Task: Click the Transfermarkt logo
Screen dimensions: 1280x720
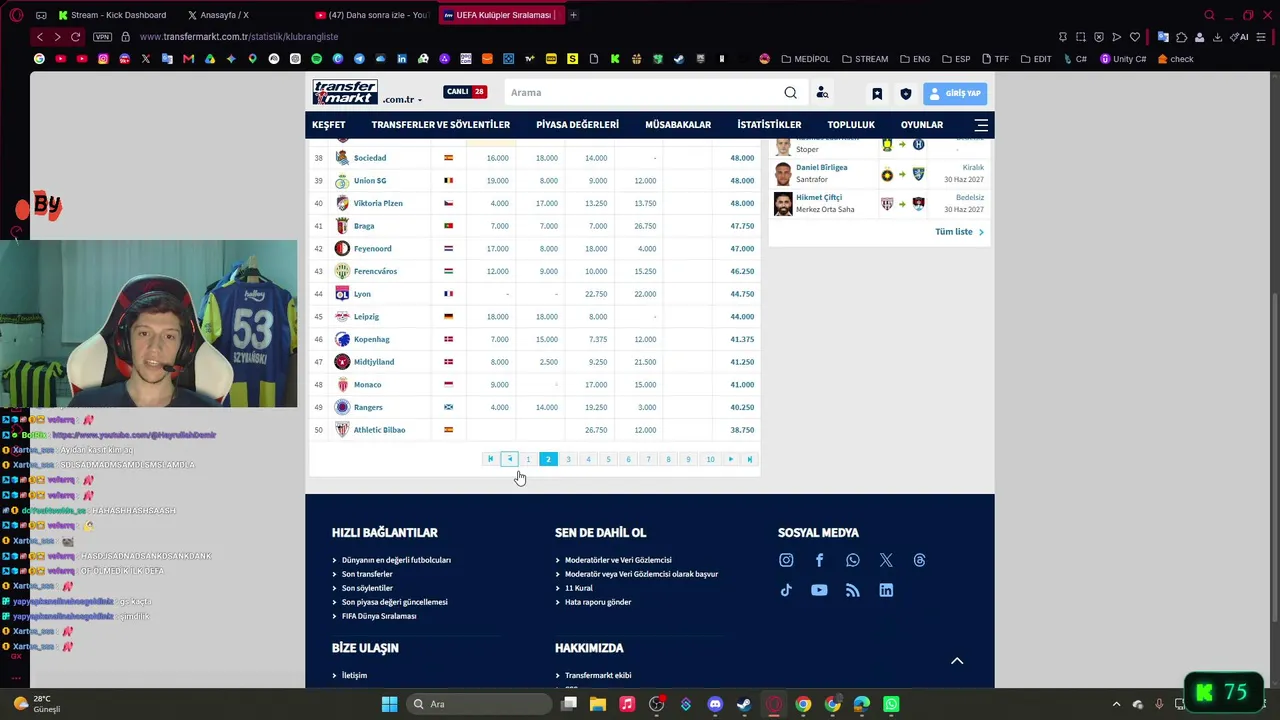Action: pos(345,92)
